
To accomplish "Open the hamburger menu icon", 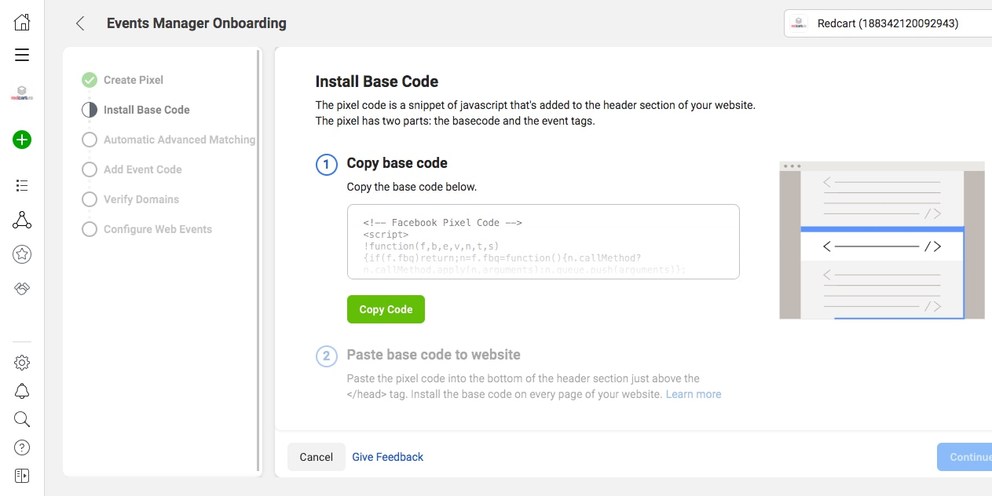I will (x=22, y=55).
